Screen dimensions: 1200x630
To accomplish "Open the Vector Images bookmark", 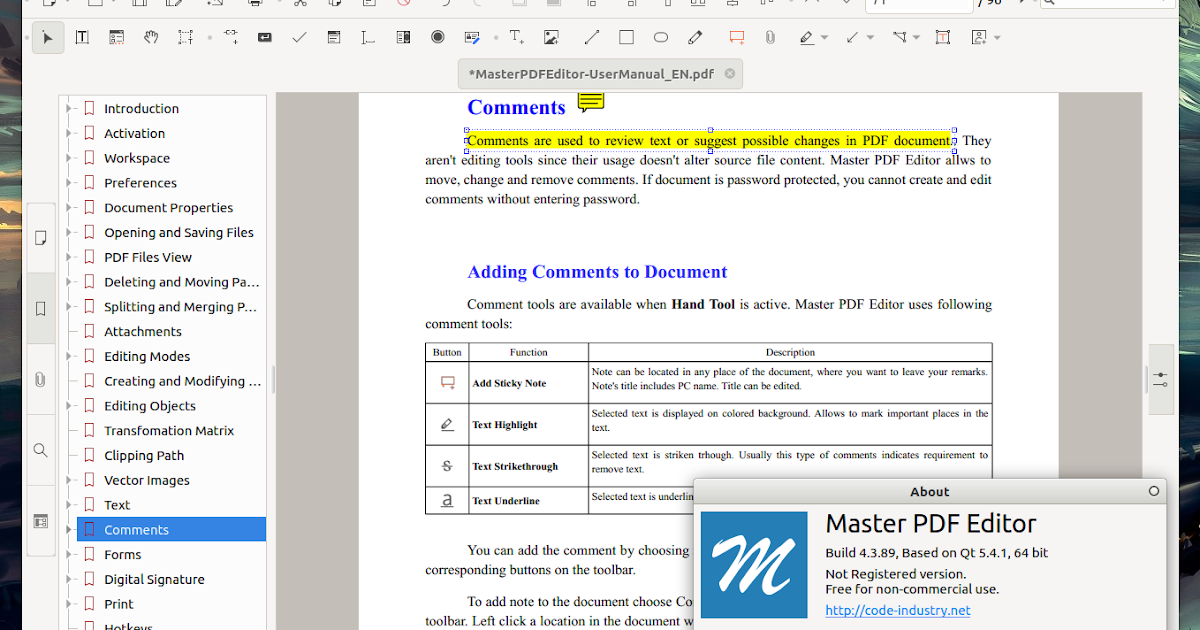I will pos(147,480).
